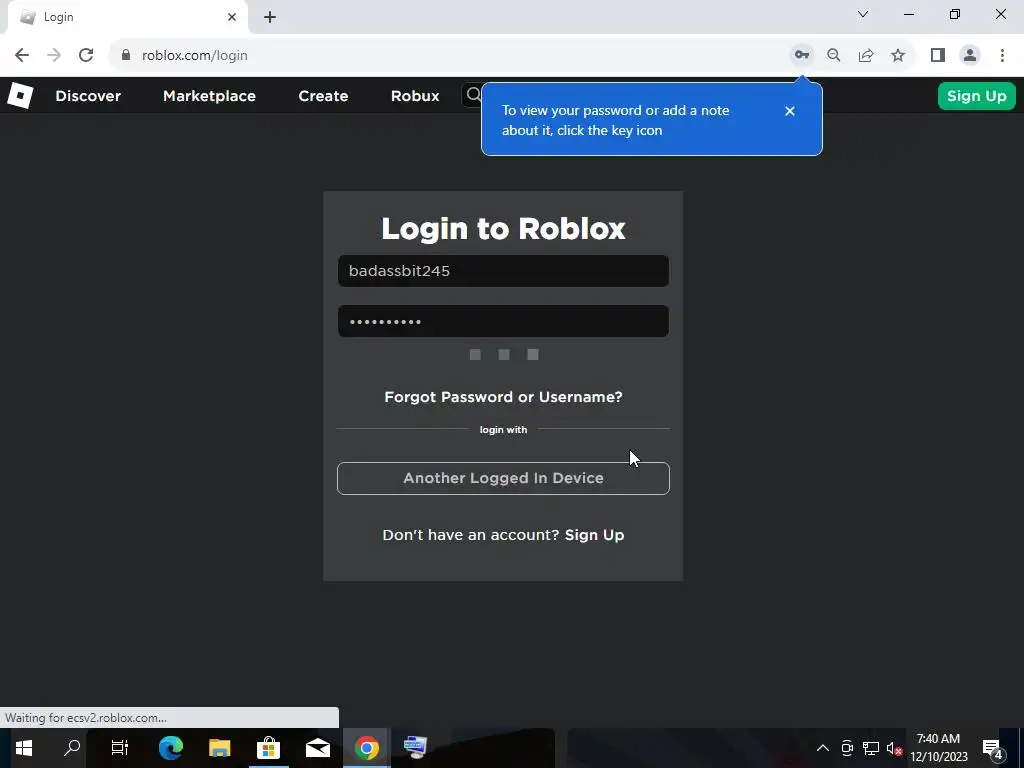Reload the page with the refresh icon
Screen dimensions: 1024x768
(86, 56)
